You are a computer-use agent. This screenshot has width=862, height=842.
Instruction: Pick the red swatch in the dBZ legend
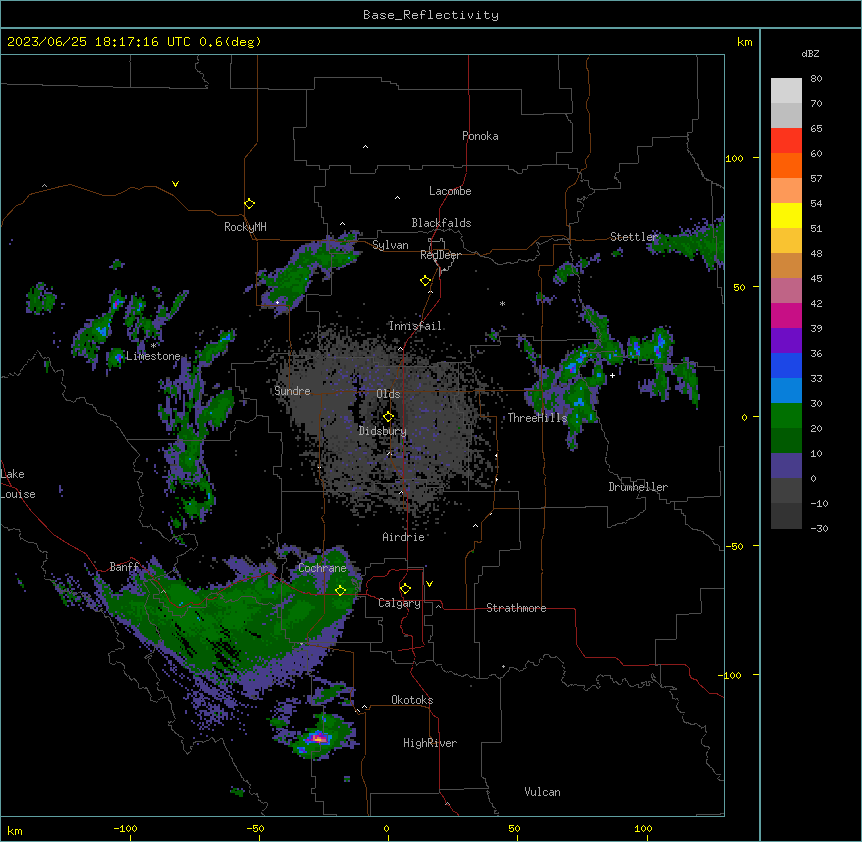click(x=786, y=141)
